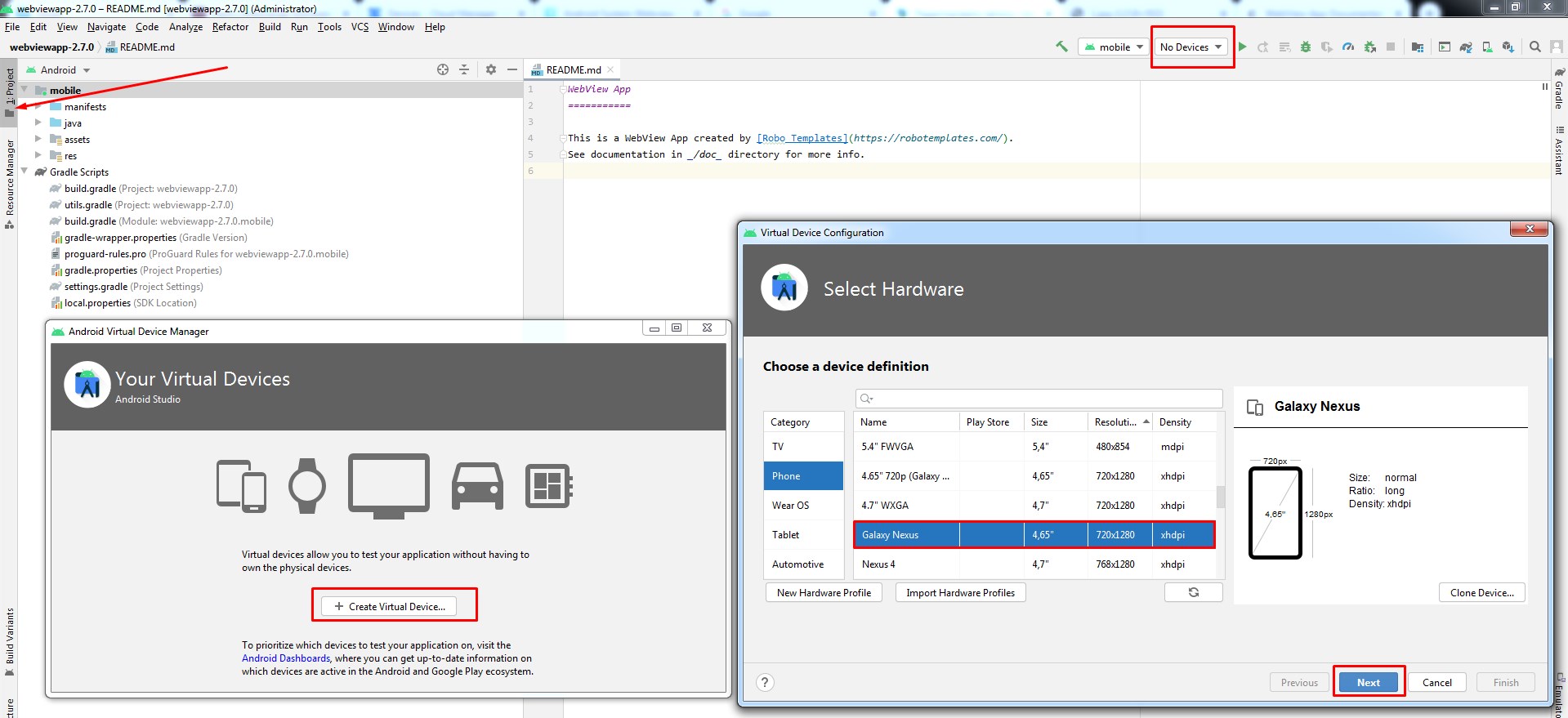Click the device table vertical scrollbar

pyautogui.click(x=1220, y=497)
